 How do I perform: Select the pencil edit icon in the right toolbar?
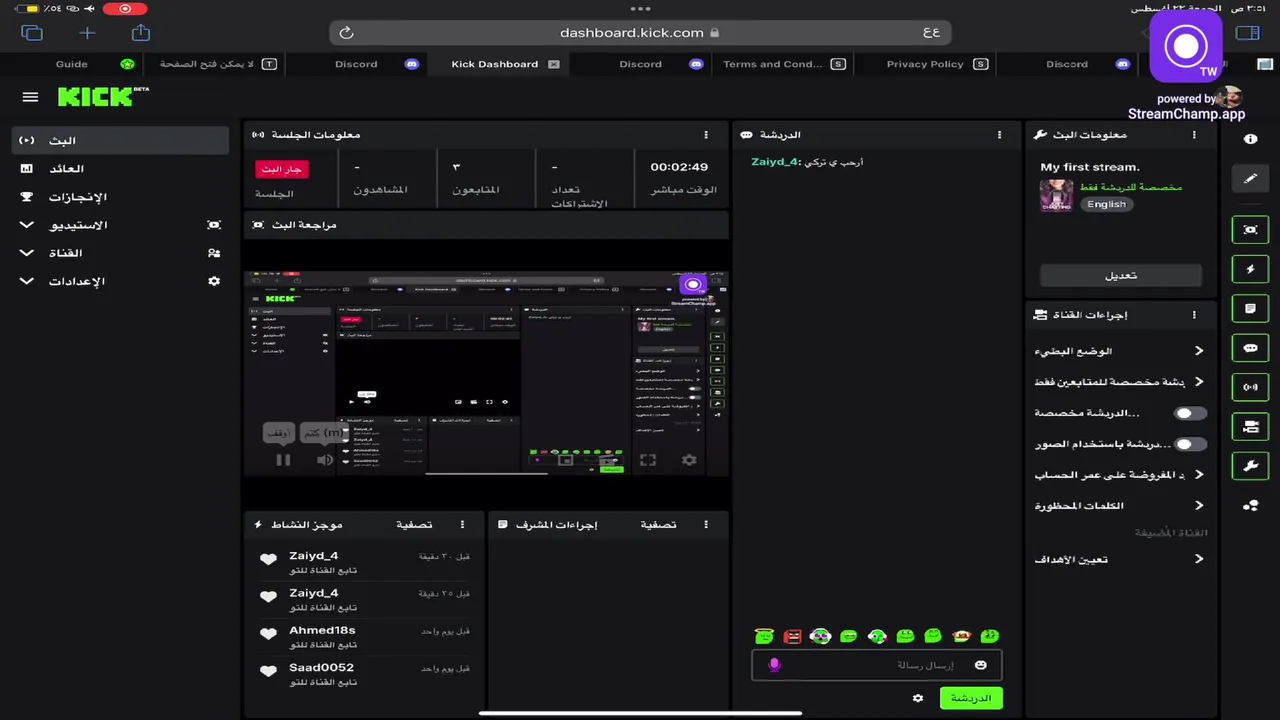[1250, 178]
